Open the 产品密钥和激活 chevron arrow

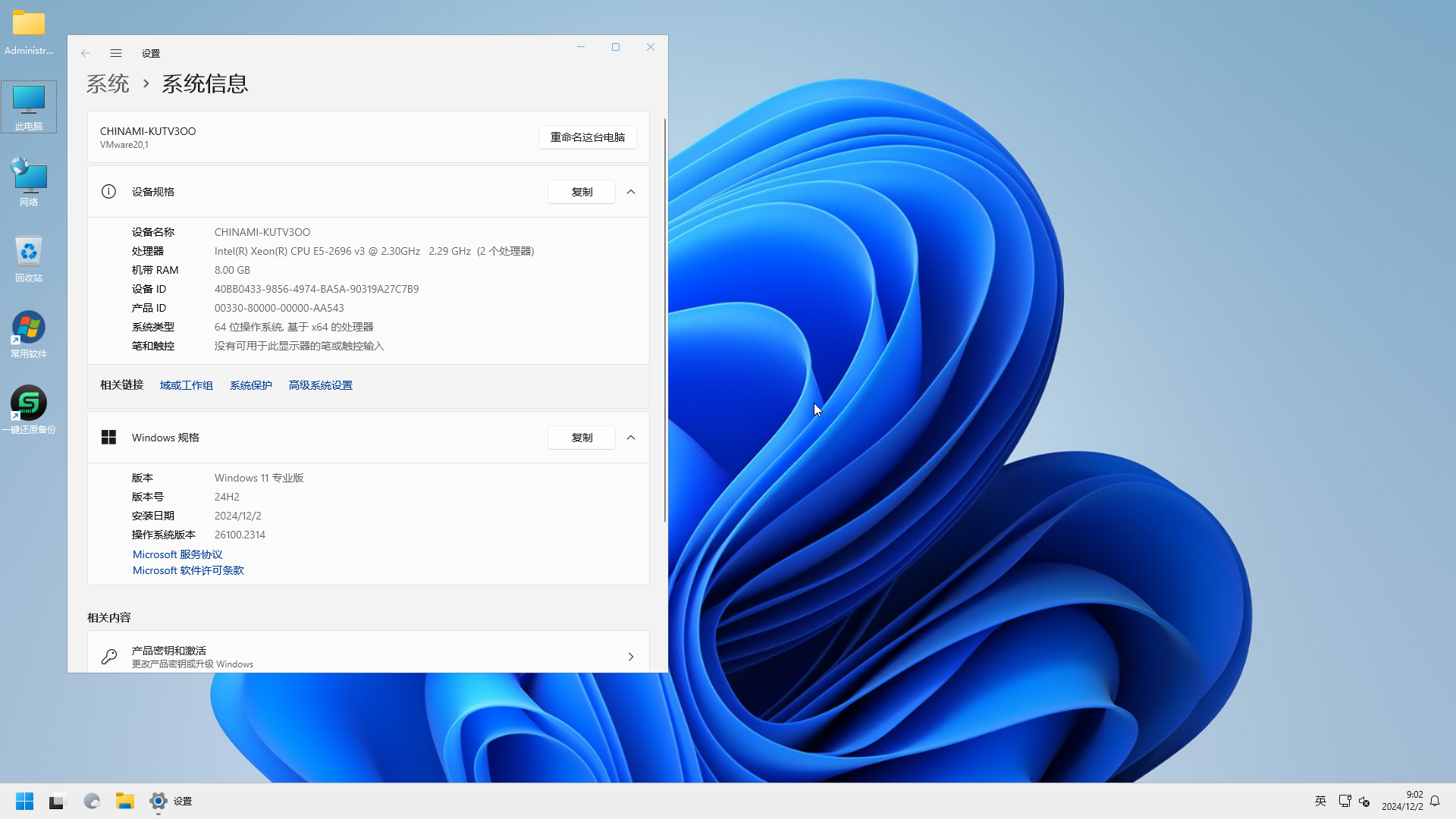click(631, 657)
